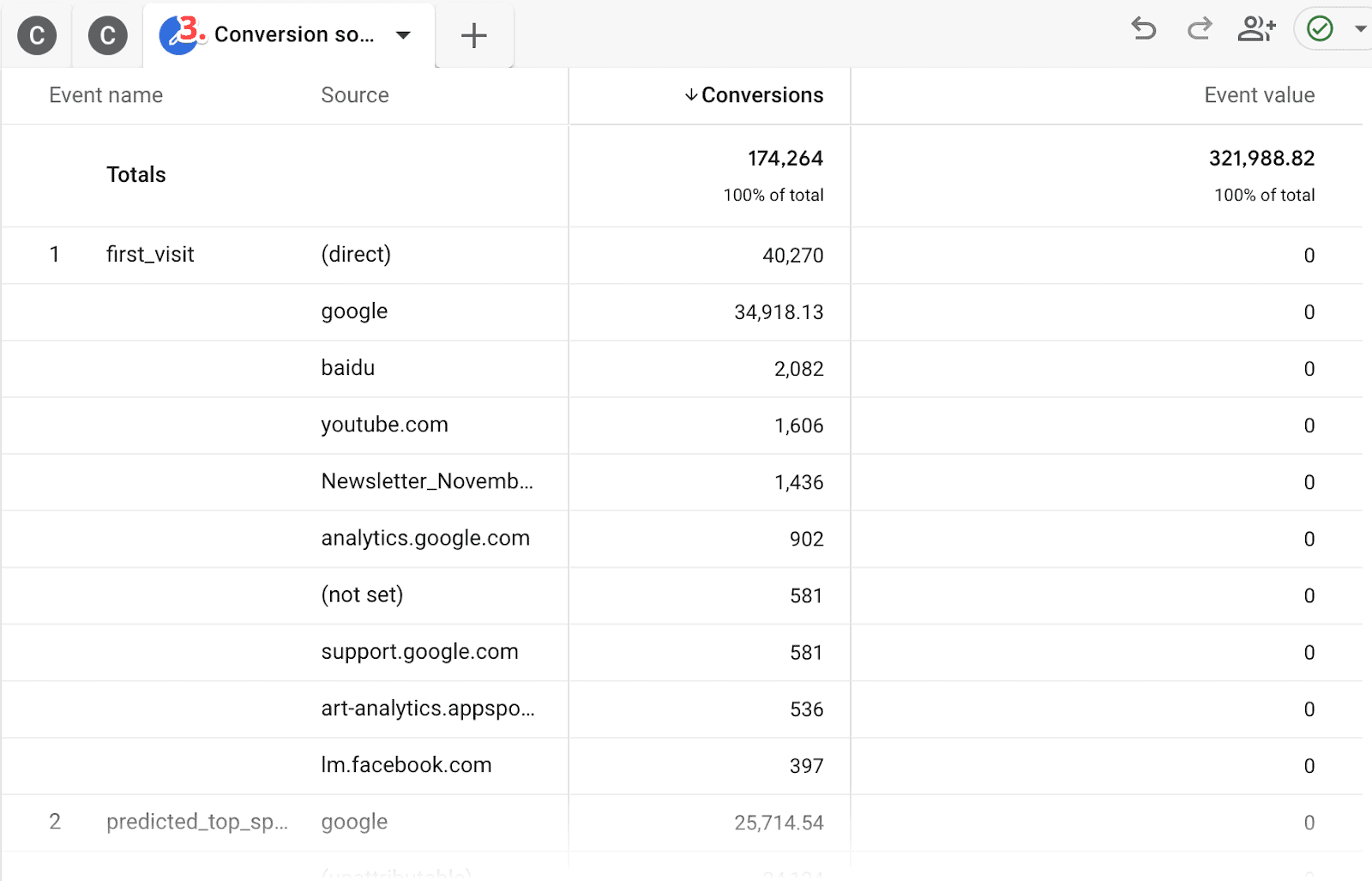Click the Undo icon

click(1143, 28)
